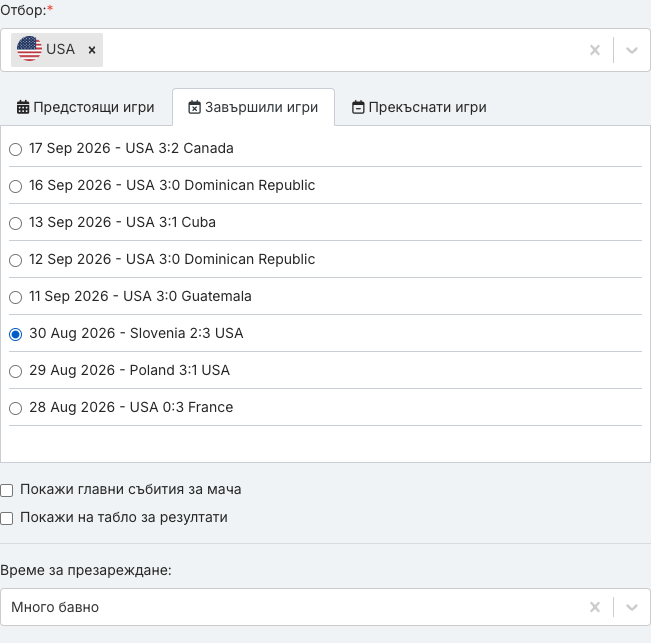
Task: Select the 17 Sep USA 3:2 Canada match
Action: 15,149
